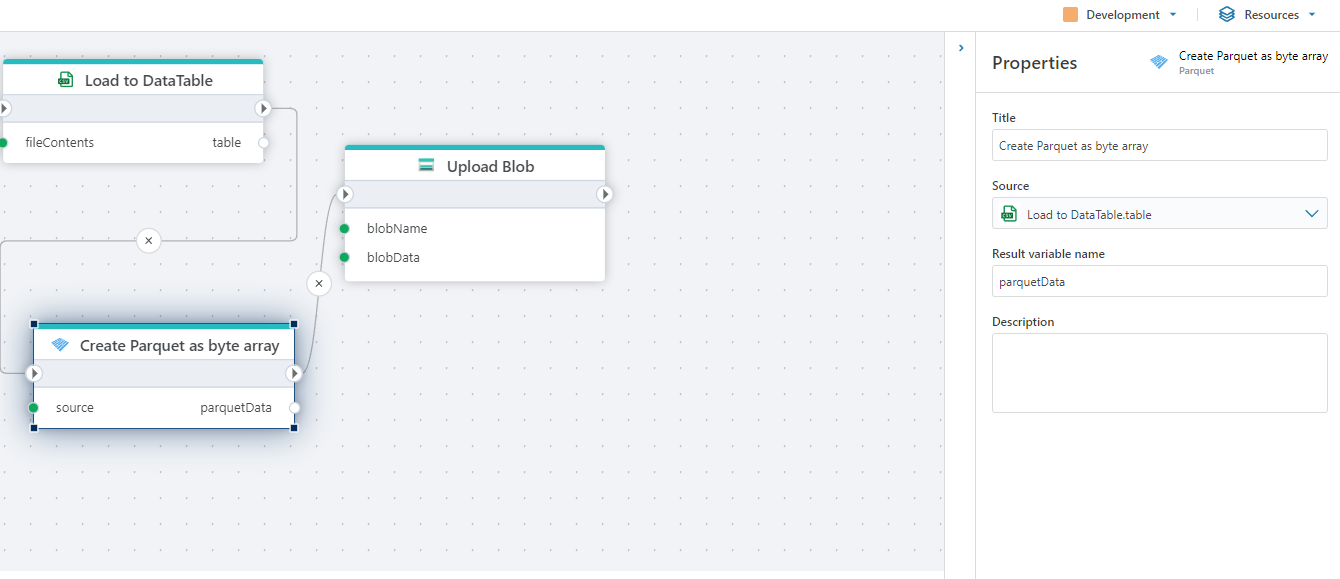Viewport: 1340px width, 579px height.
Task: Delete the connector from Load to DataTable
Action: pos(148,240)
